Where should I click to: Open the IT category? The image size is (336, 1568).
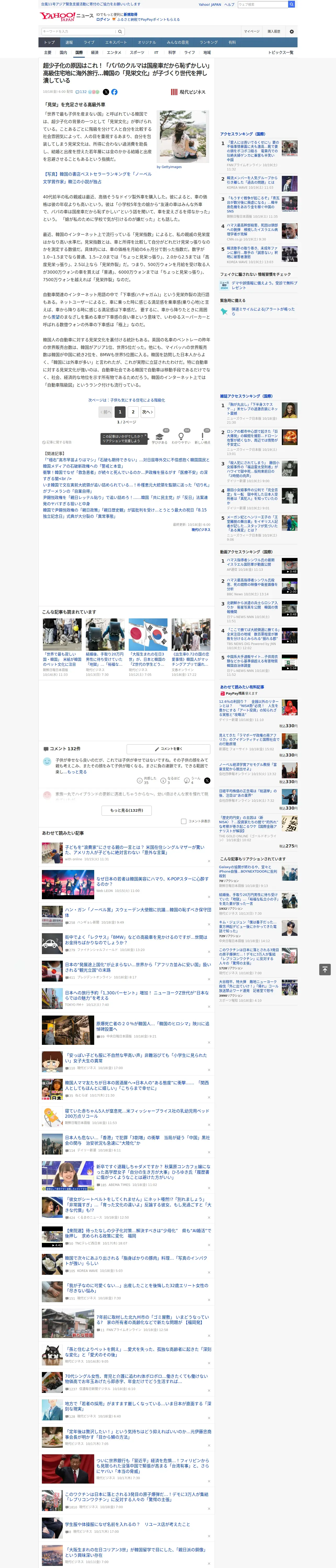[156, 52]
